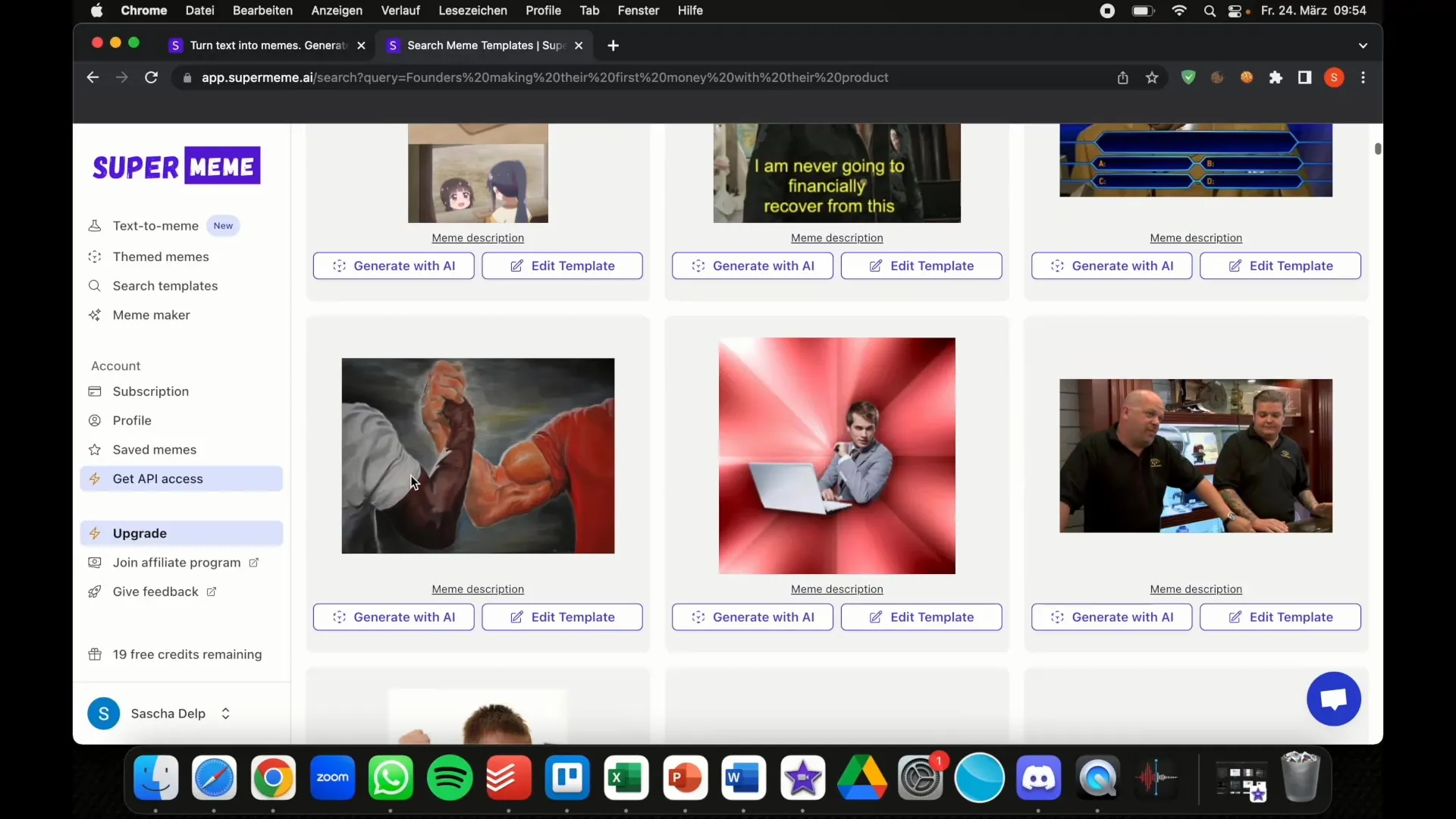Click the Subscription account icon
The width and height of the screenshot is (1456, 819).
[x=95, y=390]
